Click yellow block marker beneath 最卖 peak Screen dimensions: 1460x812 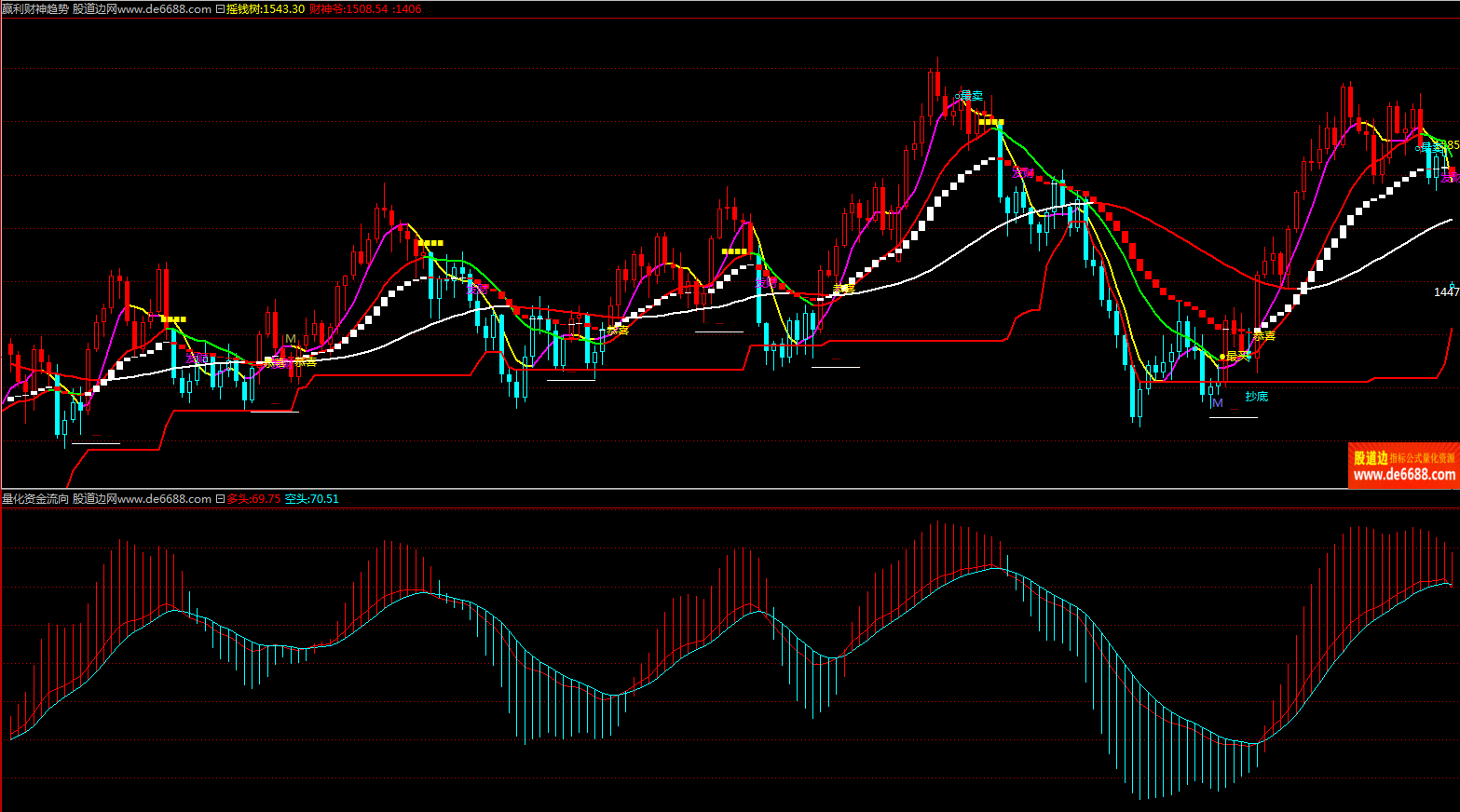[x=990, y=122]
